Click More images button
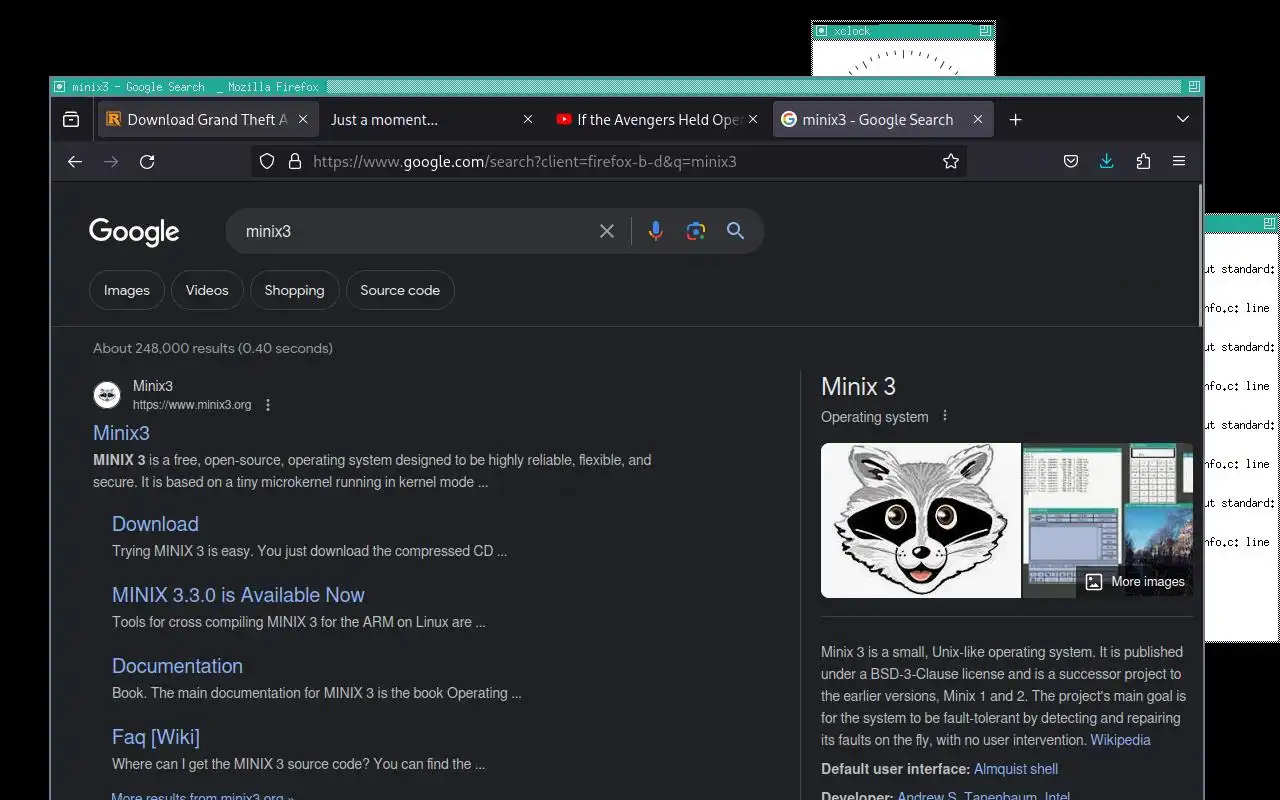Viewport: 1280px width, 800px height. pos(1135,581)
